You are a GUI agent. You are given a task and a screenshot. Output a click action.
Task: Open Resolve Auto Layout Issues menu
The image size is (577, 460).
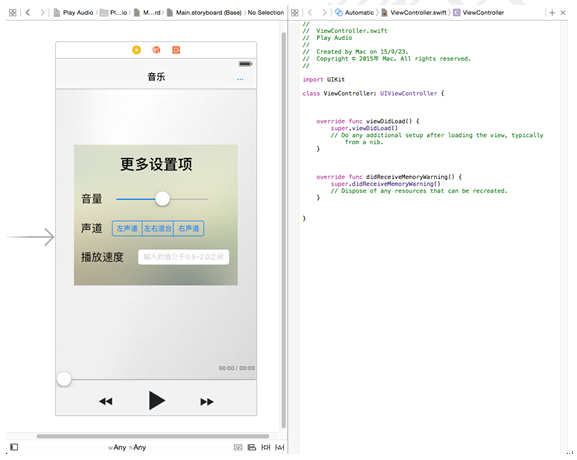280,447
